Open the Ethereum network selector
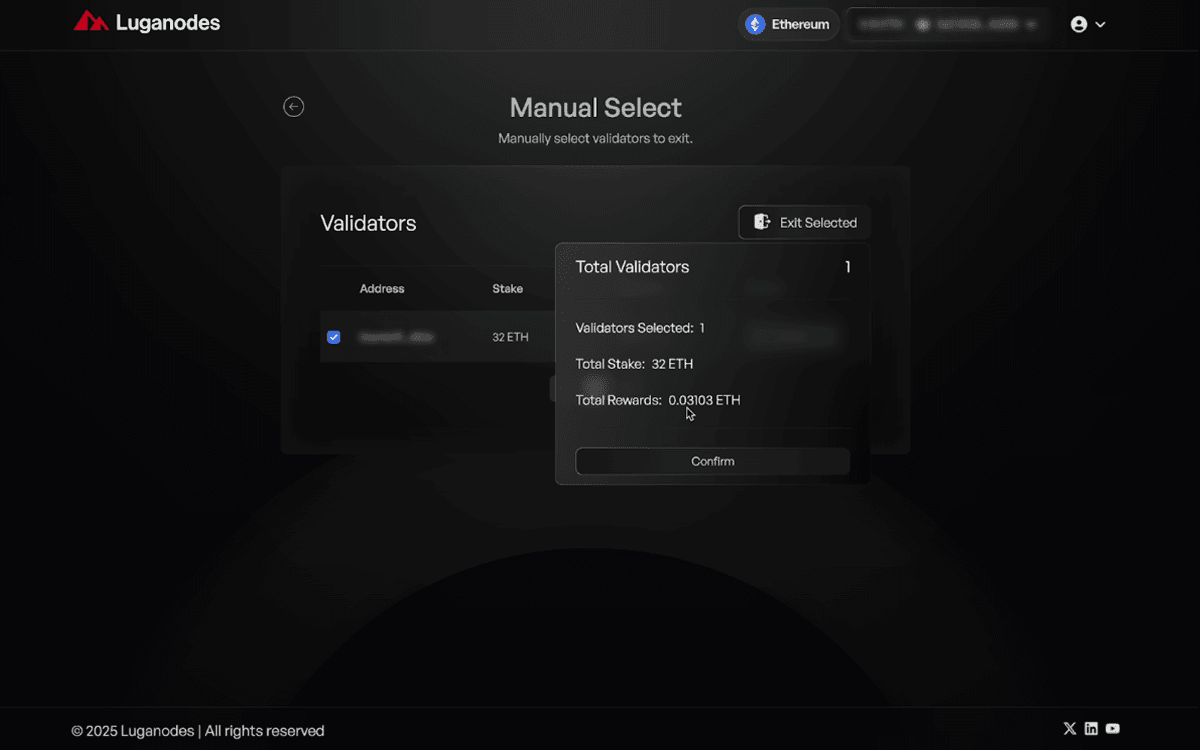The image size is (1200, 750). coord(799,24)
